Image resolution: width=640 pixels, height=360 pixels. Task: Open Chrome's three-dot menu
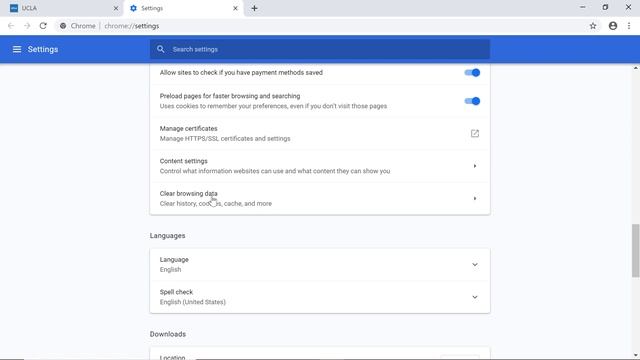tap(629, 26)
